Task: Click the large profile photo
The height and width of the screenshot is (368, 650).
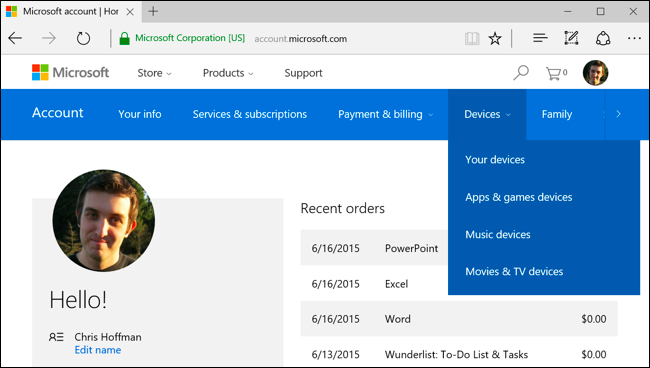Action: point(104,220)
